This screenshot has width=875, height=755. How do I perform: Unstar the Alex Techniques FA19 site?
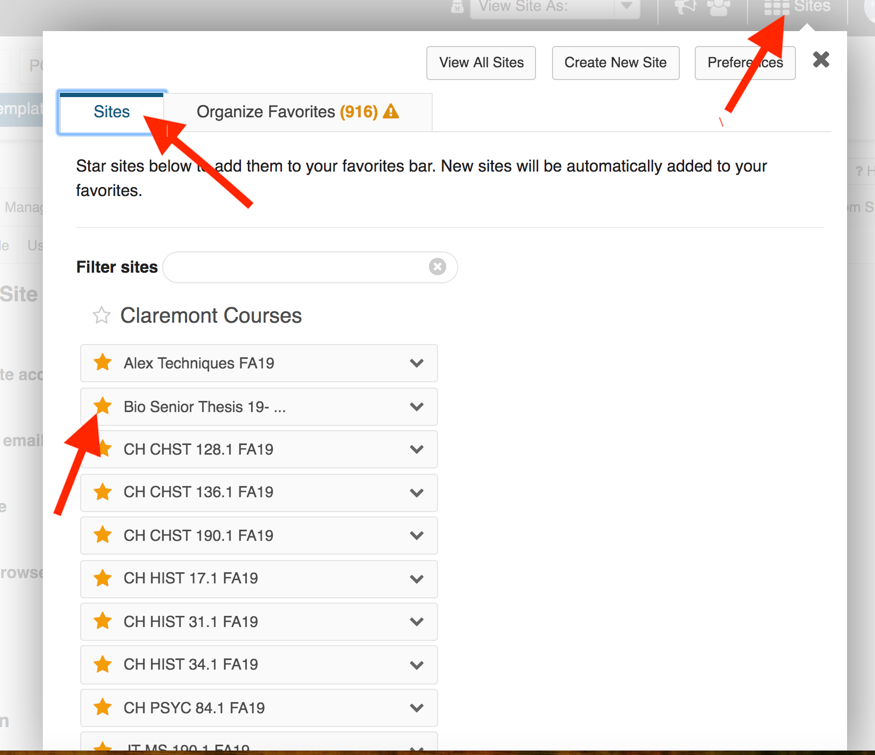(103, 362)
